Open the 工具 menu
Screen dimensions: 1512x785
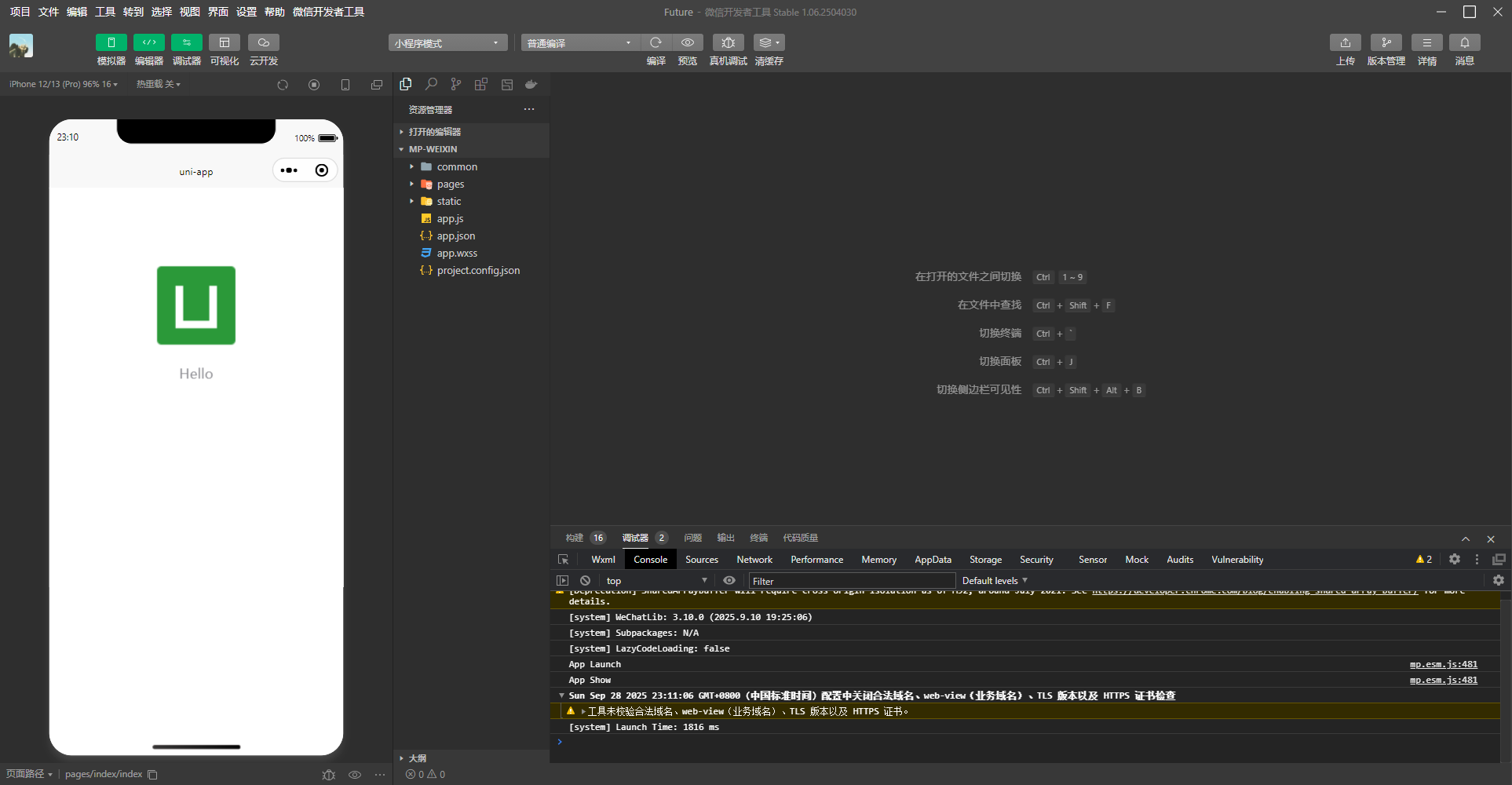coord(105,12)
